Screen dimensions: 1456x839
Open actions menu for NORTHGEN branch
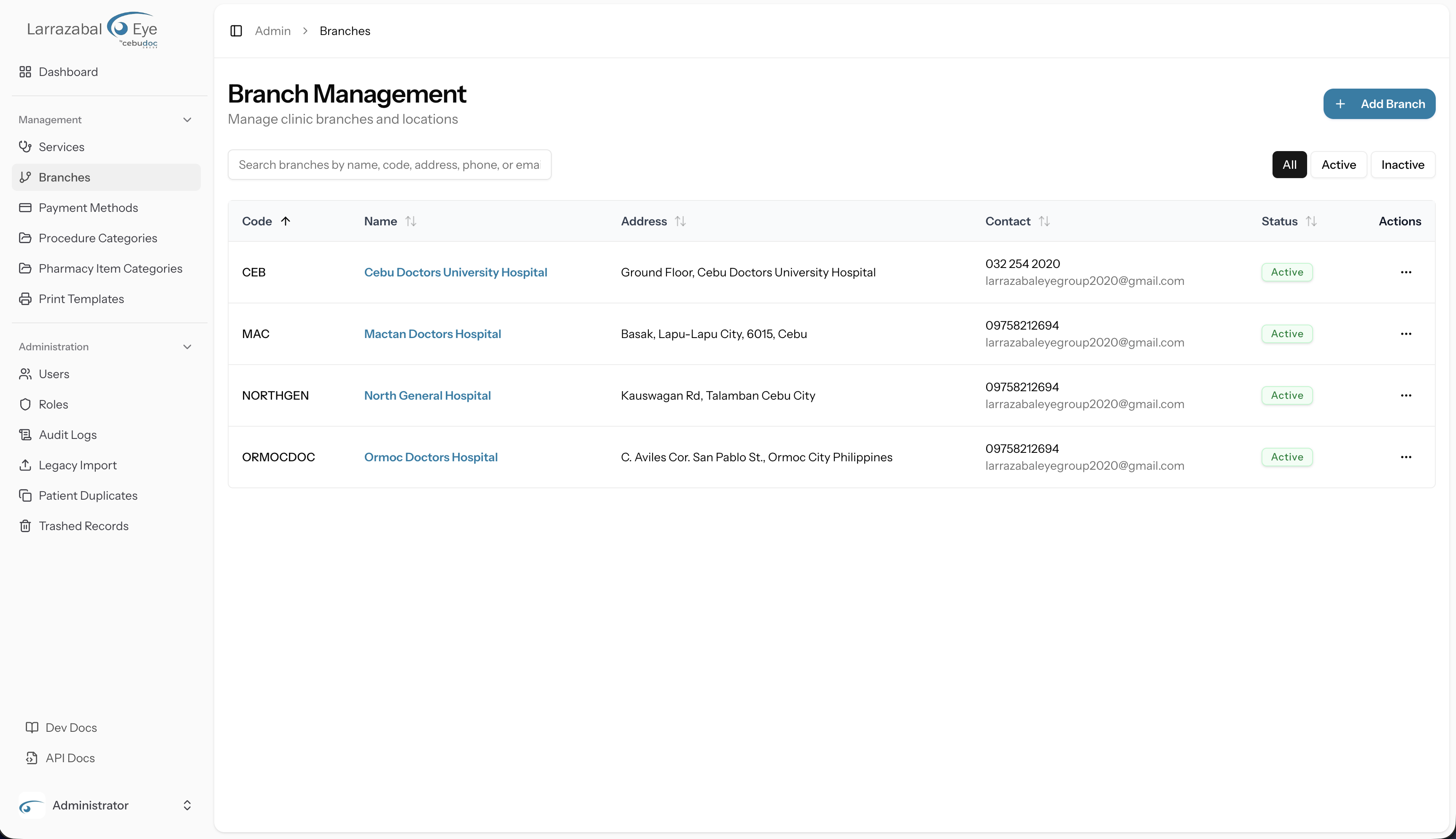coord(1406,395)
